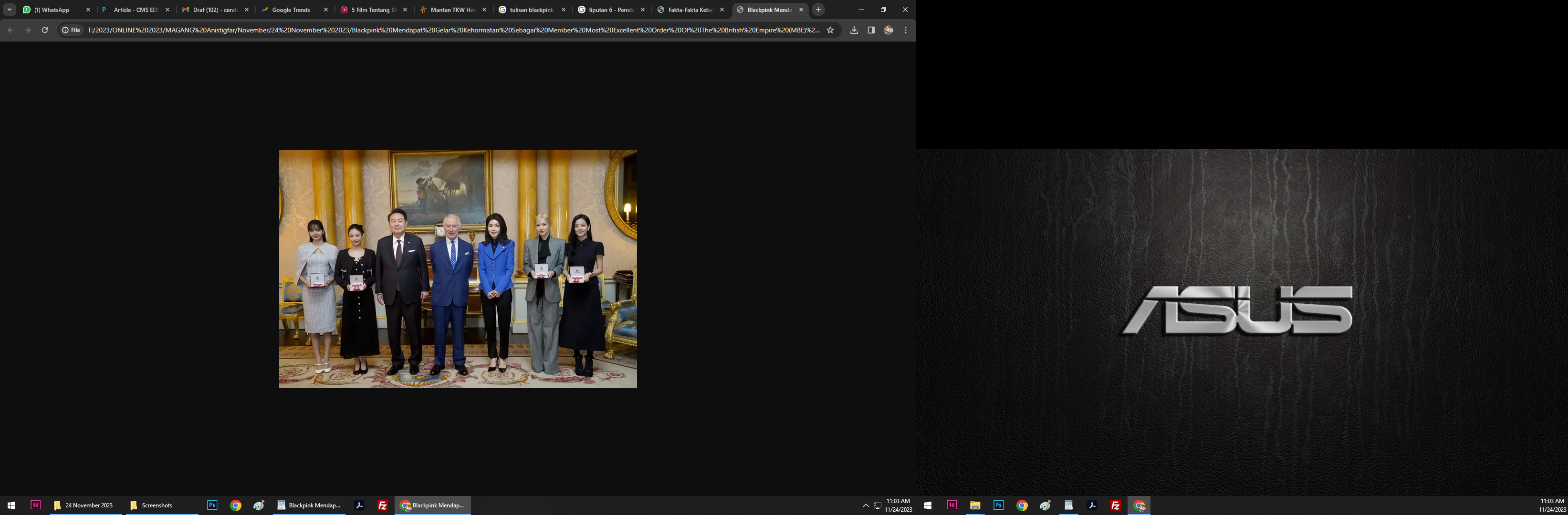
Task: Switch to the 5 Film Tentang tab
Action: coord(373,10)
